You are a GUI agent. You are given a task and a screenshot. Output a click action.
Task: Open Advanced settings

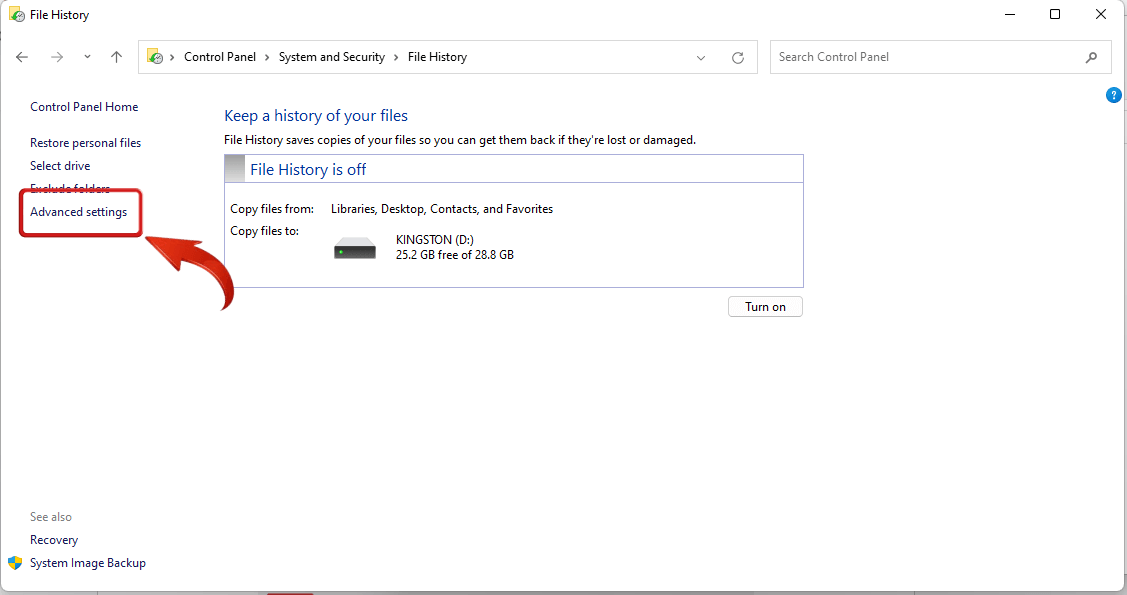79,212
